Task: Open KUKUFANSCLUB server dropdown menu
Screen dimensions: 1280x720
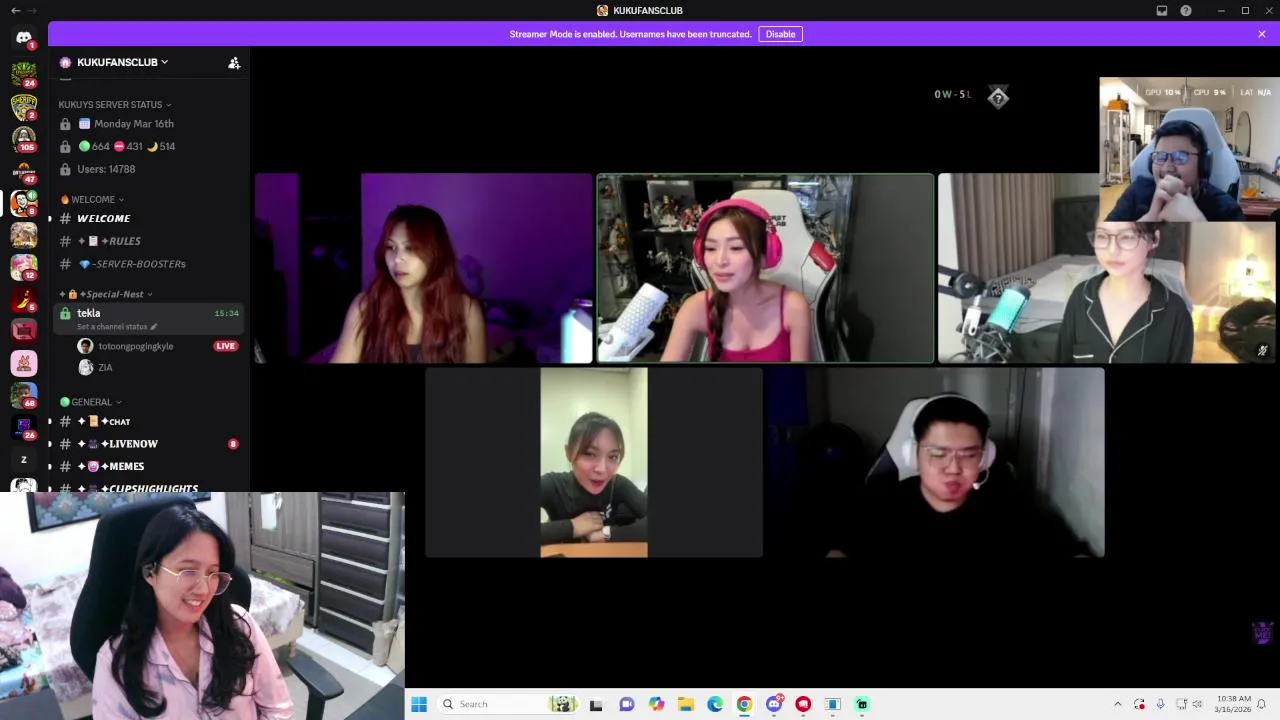Action: tap(122, 62)
